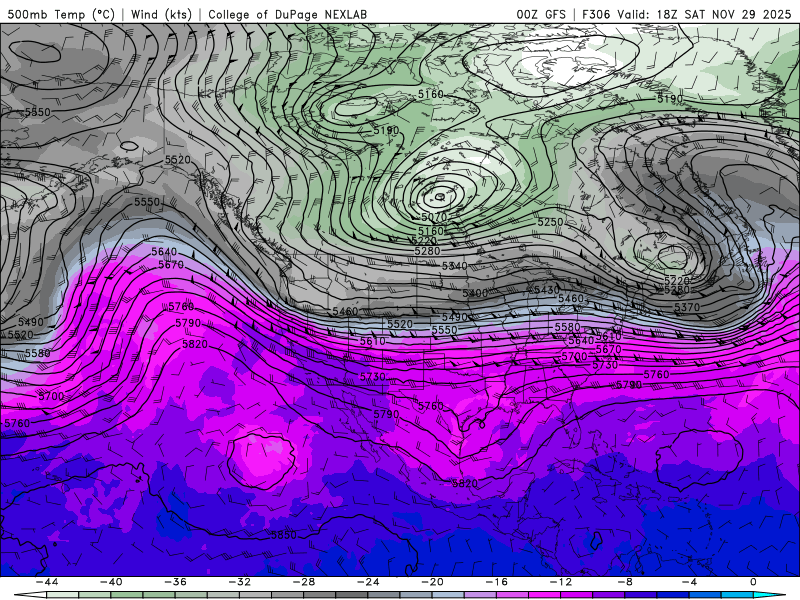Screen dimensions: 800x600
Task: Click the 5070 contour label at the low
Action: point(434,217)
